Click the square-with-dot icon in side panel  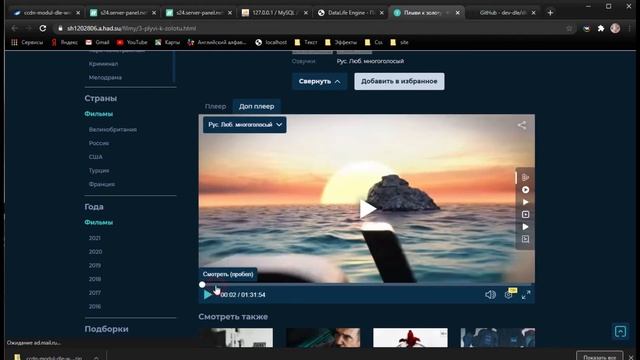click(x=525, y=214)
